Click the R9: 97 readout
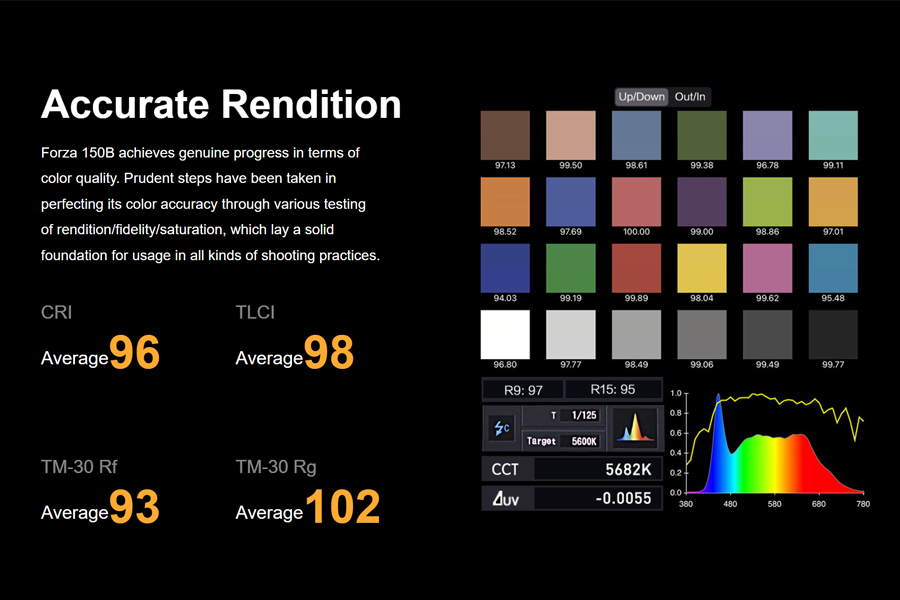 click(x=523, y=390)
